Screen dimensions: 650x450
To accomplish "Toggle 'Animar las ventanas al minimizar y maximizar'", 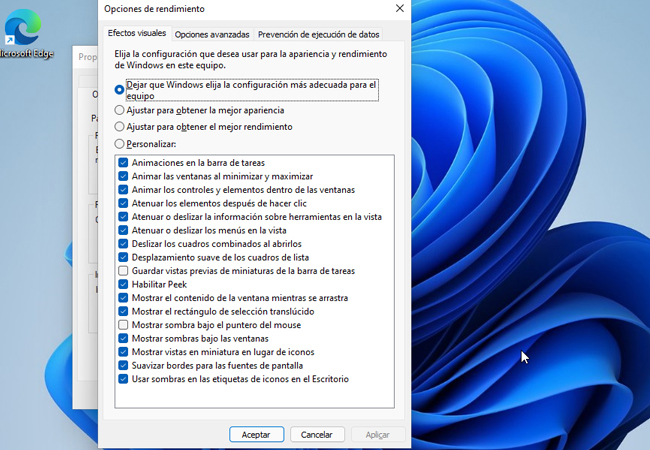I will tap(123, 176).
